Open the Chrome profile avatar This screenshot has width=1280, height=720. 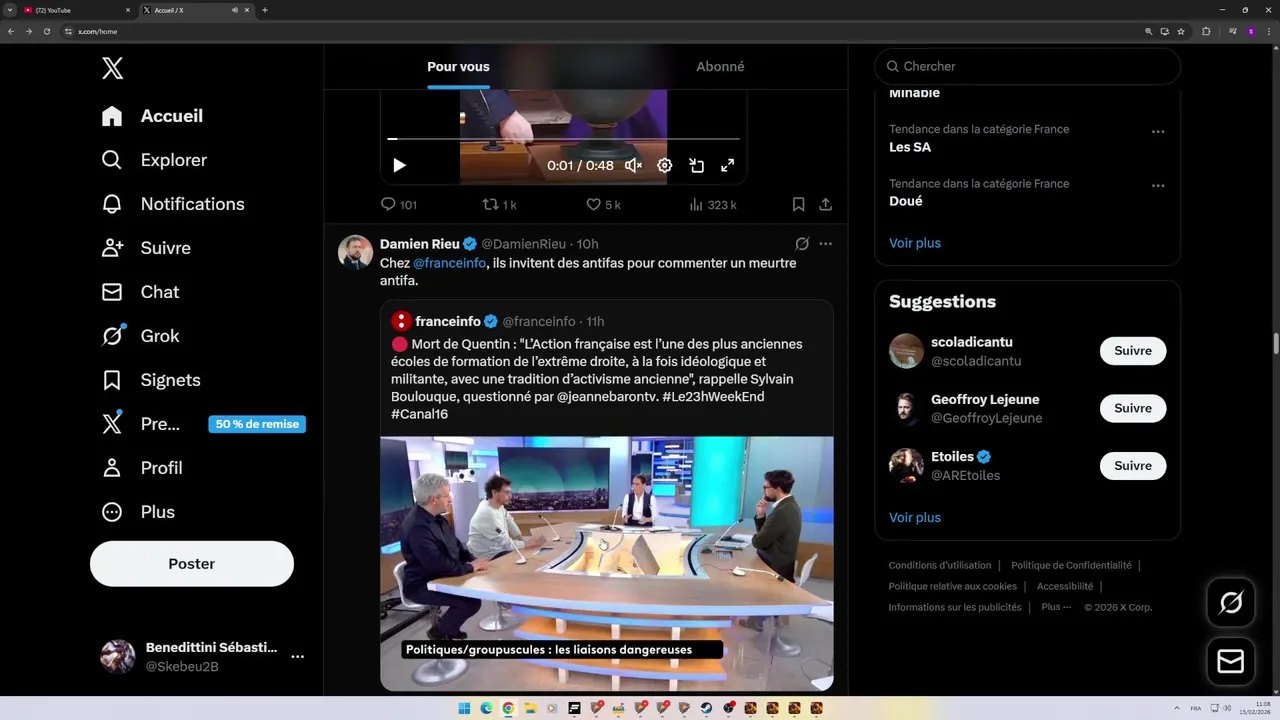1250,31
